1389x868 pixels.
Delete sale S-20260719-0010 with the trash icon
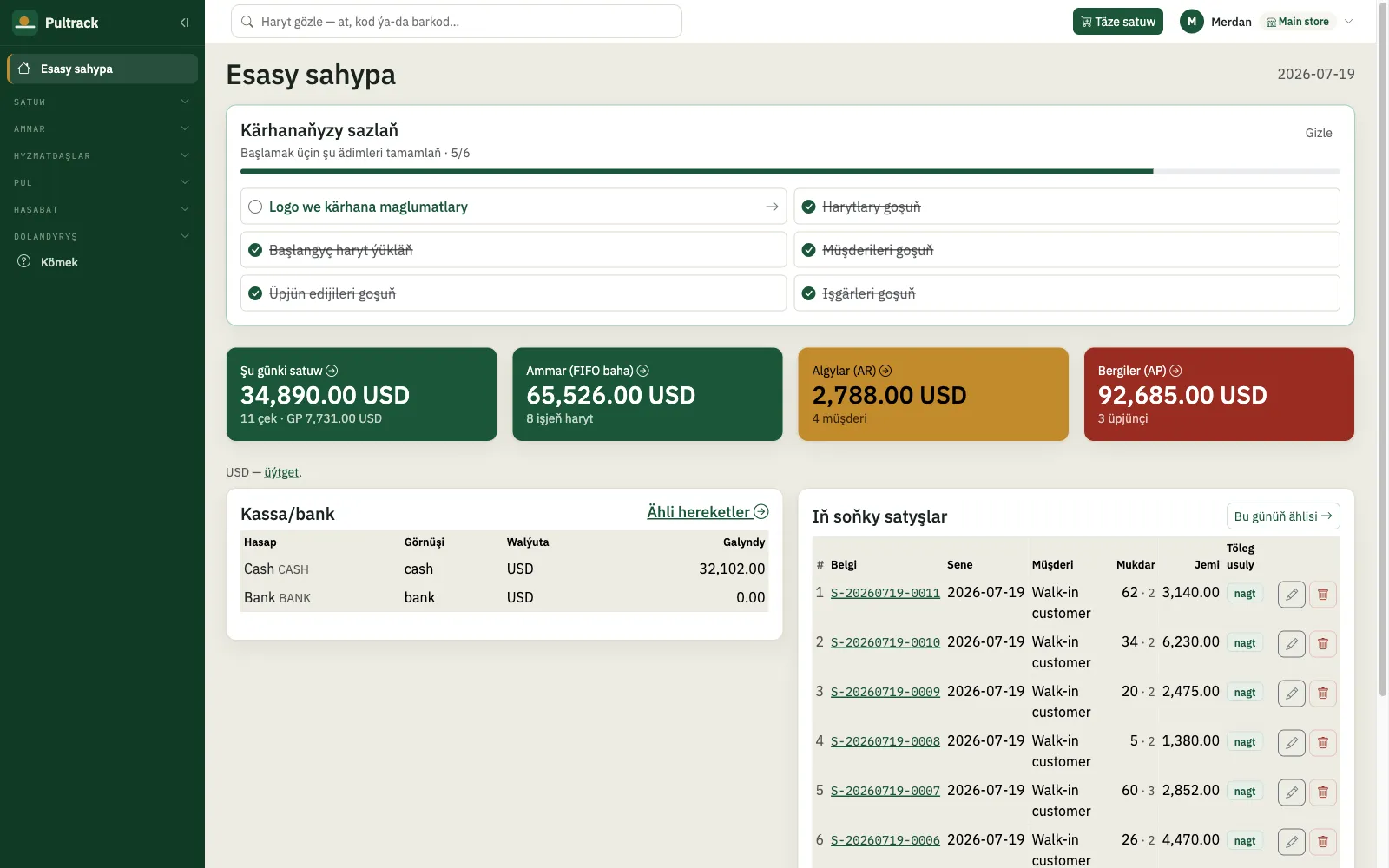(x=1323, y=644)
